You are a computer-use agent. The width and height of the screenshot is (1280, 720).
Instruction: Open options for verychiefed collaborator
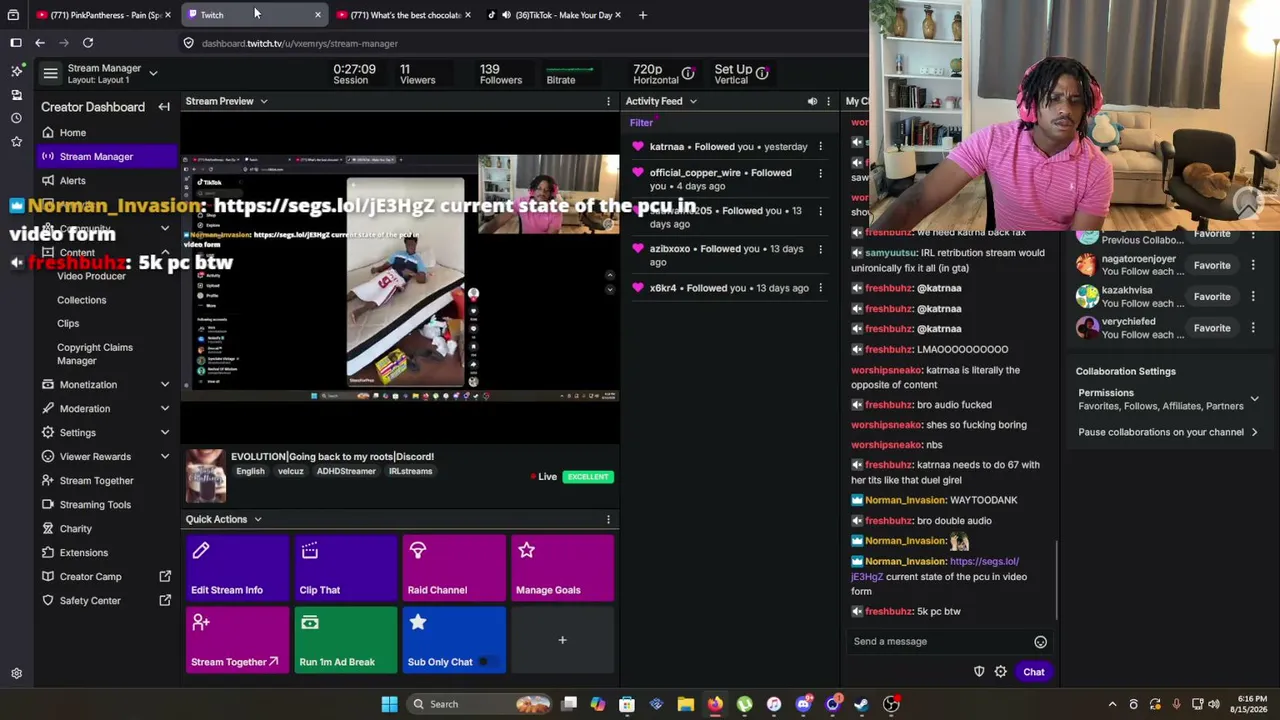click(1253, 328)
